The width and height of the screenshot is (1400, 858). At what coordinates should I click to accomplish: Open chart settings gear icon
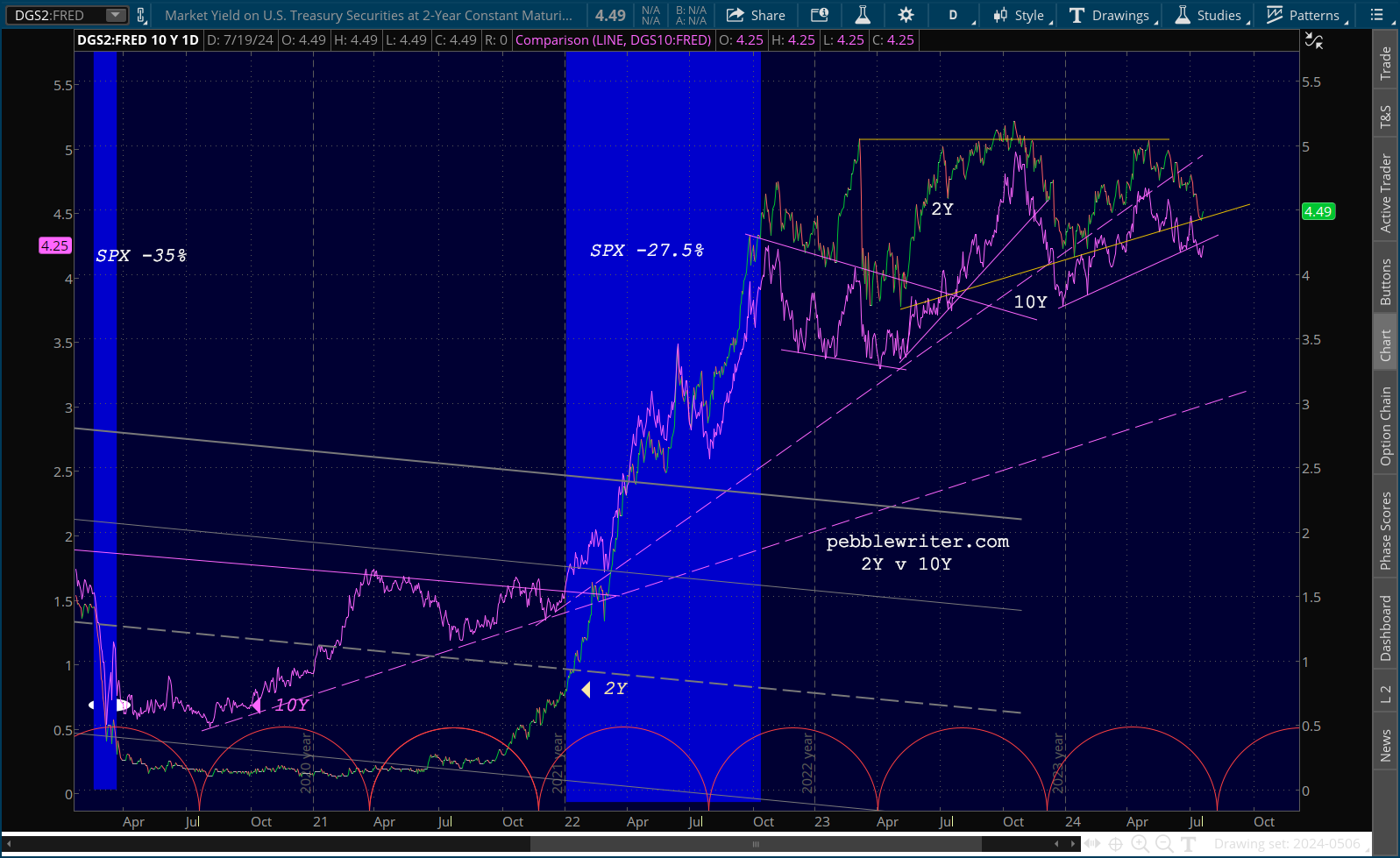(x=906, y=15)
